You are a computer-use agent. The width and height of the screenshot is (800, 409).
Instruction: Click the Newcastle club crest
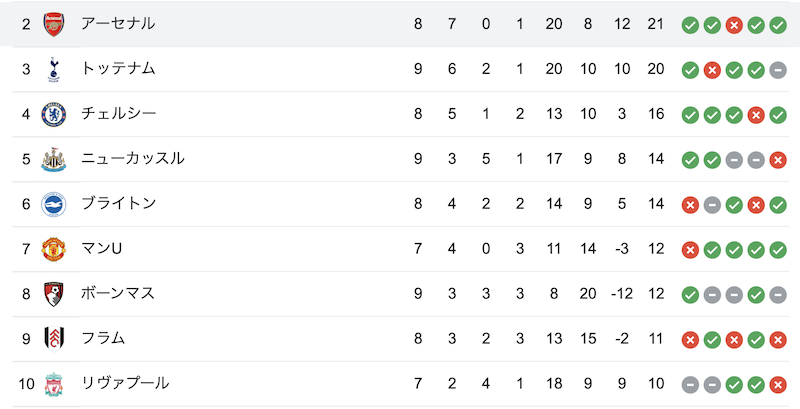pos(54,159)
